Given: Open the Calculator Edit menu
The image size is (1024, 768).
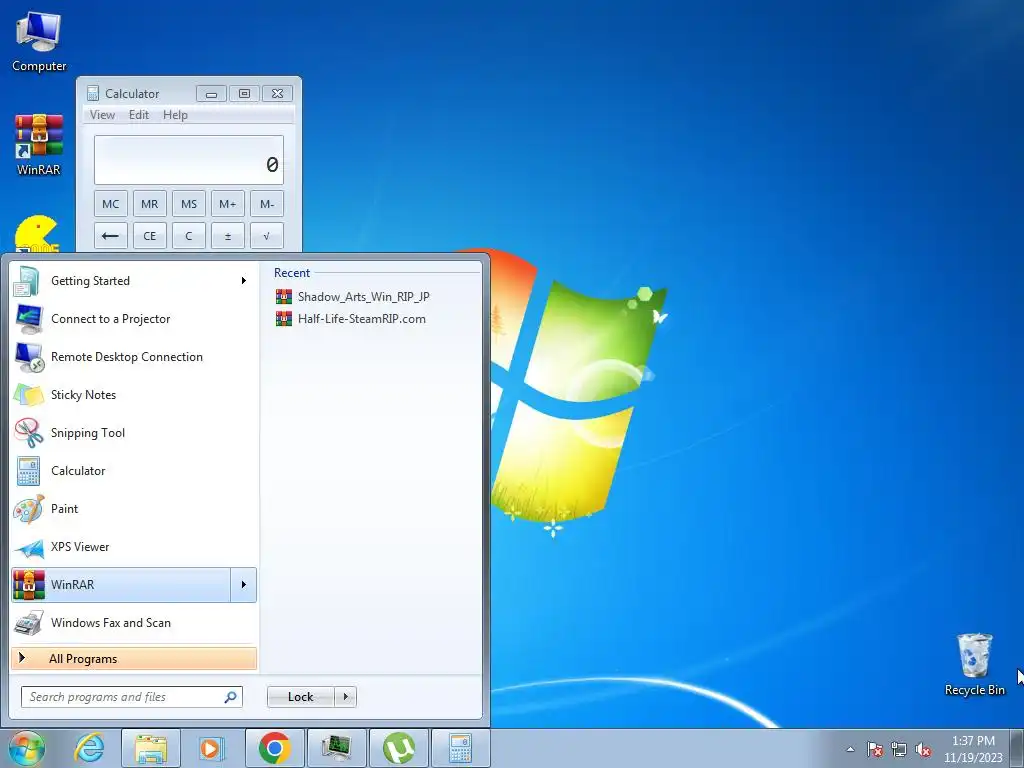Looking at the screenshot, I should [138, 115].
